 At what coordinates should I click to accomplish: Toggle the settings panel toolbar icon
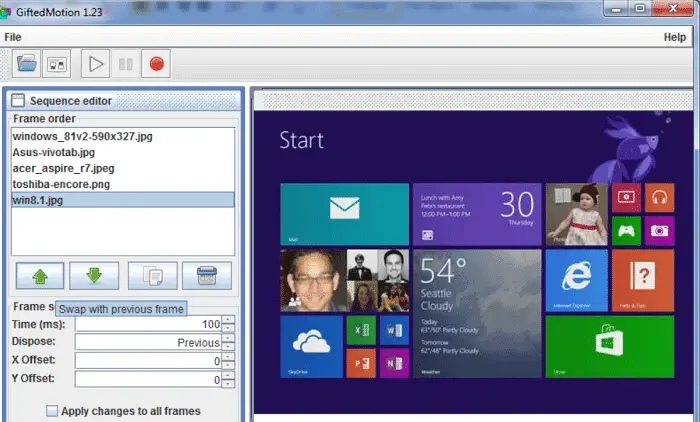[x=57, y=64]
